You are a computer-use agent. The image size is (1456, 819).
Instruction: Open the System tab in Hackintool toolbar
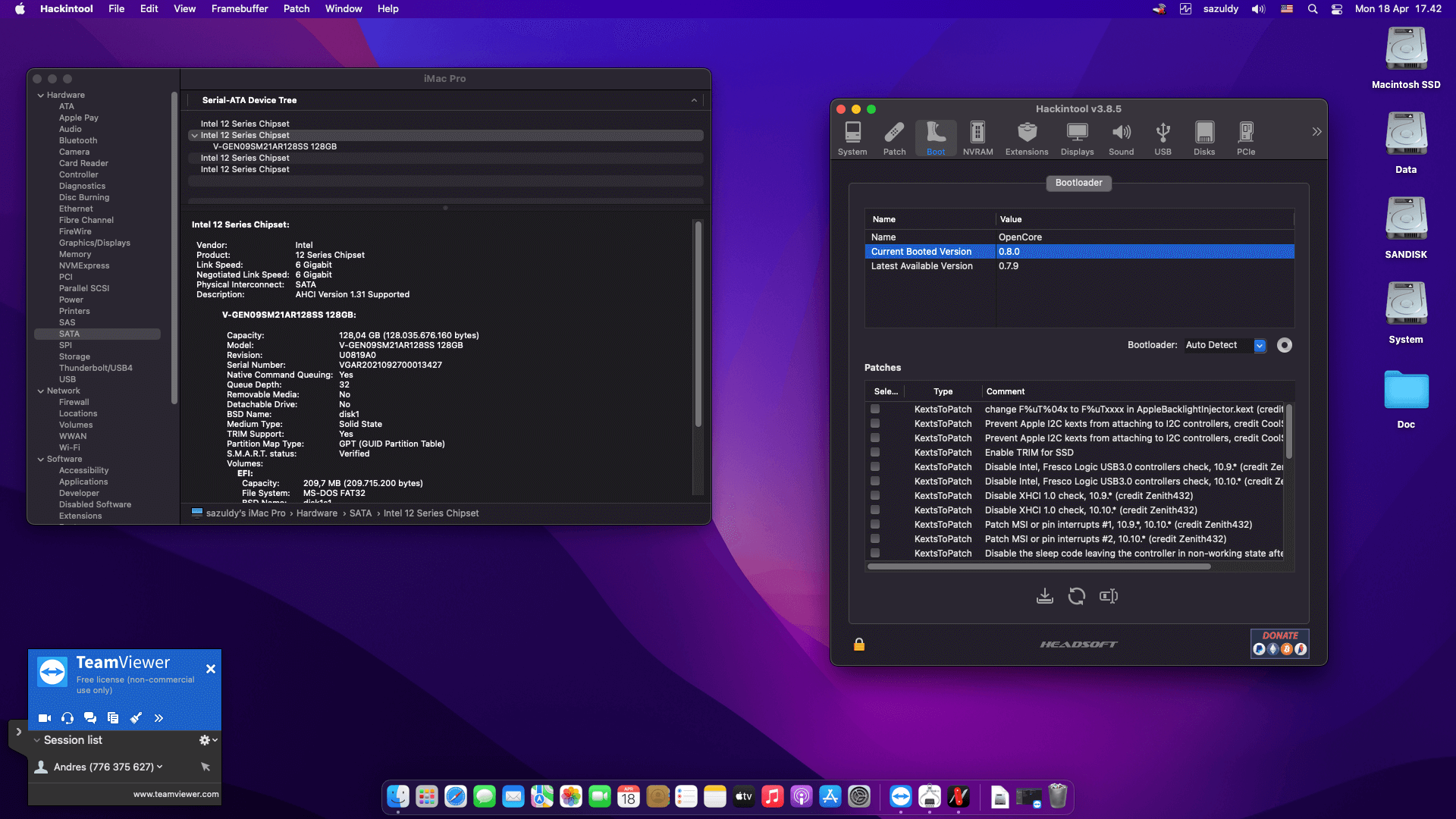(852, 139)
